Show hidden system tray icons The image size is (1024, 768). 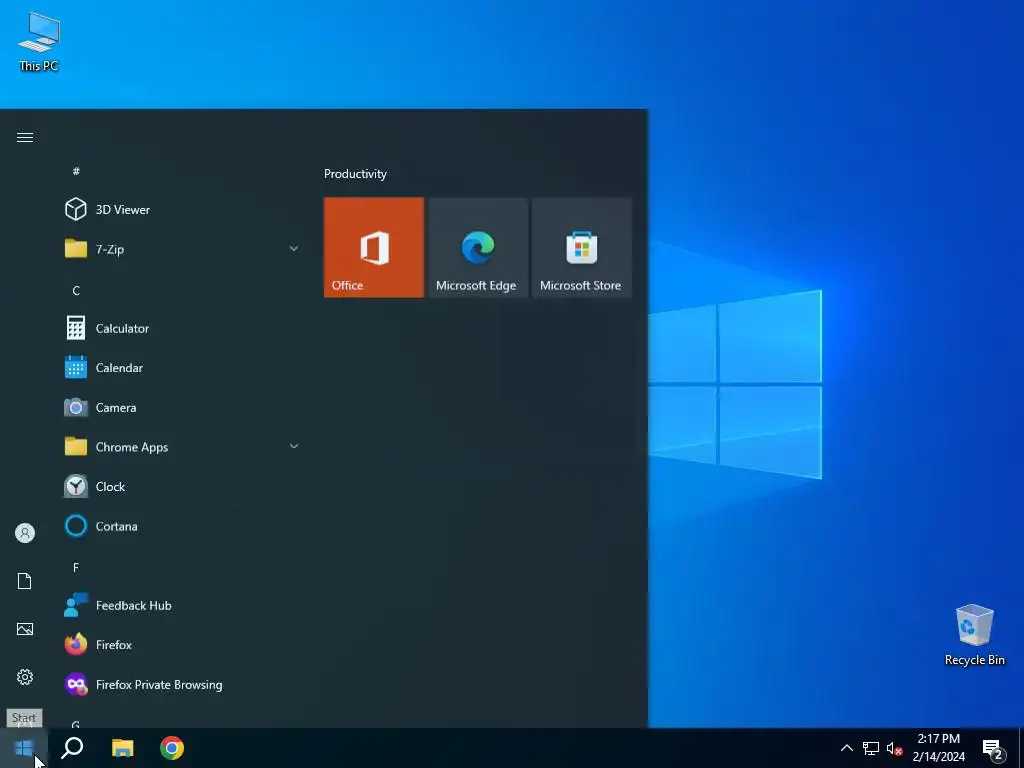click(846, 748)
